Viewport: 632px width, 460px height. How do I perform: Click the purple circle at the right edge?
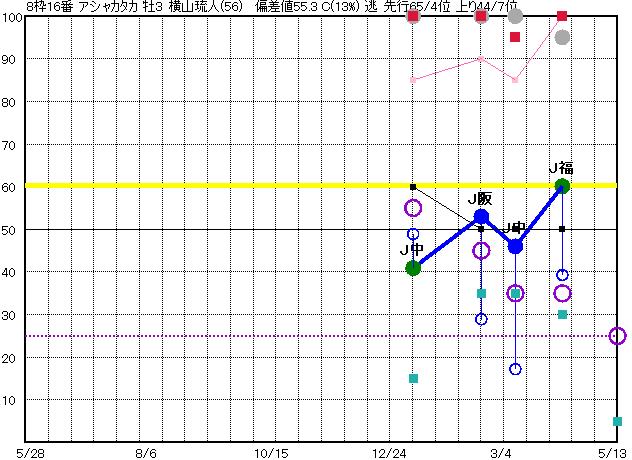[618, 336]
